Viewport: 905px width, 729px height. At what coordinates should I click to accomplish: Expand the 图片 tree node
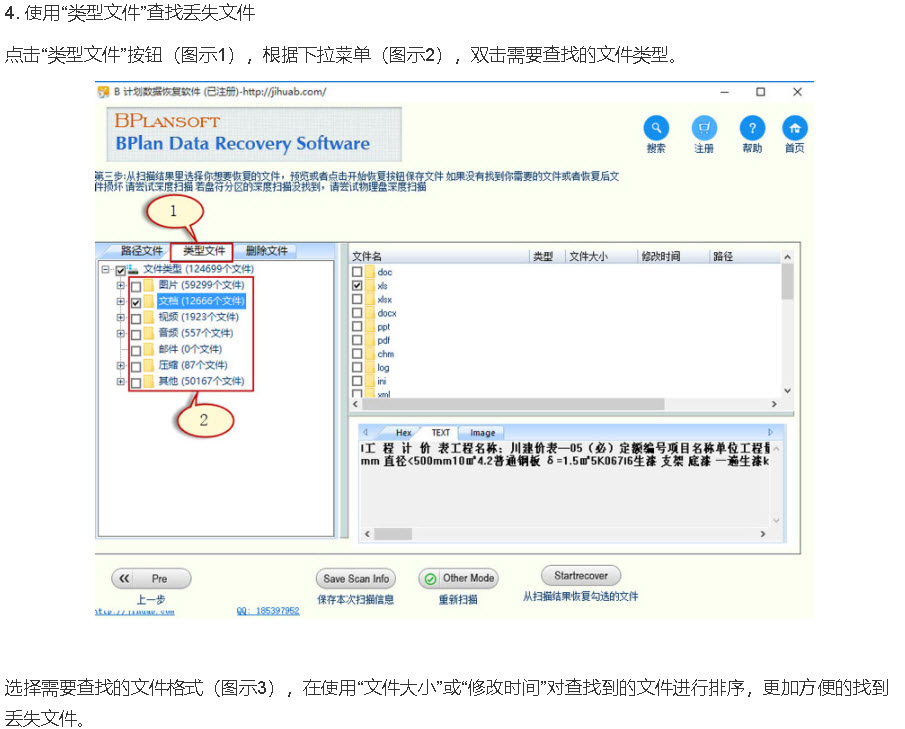pos(121,285)
